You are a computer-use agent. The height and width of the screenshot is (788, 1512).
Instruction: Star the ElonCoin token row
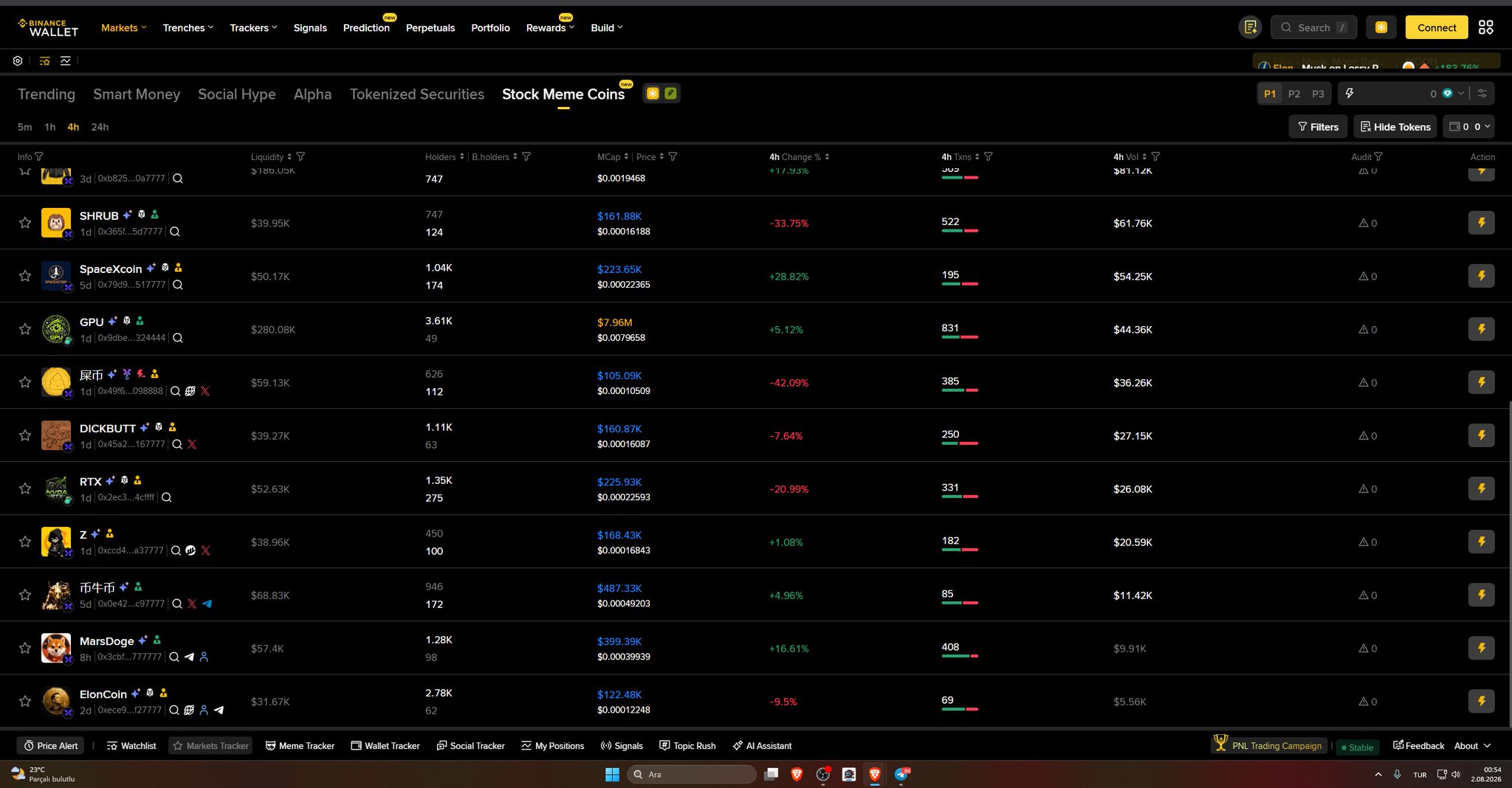[25, 701]
